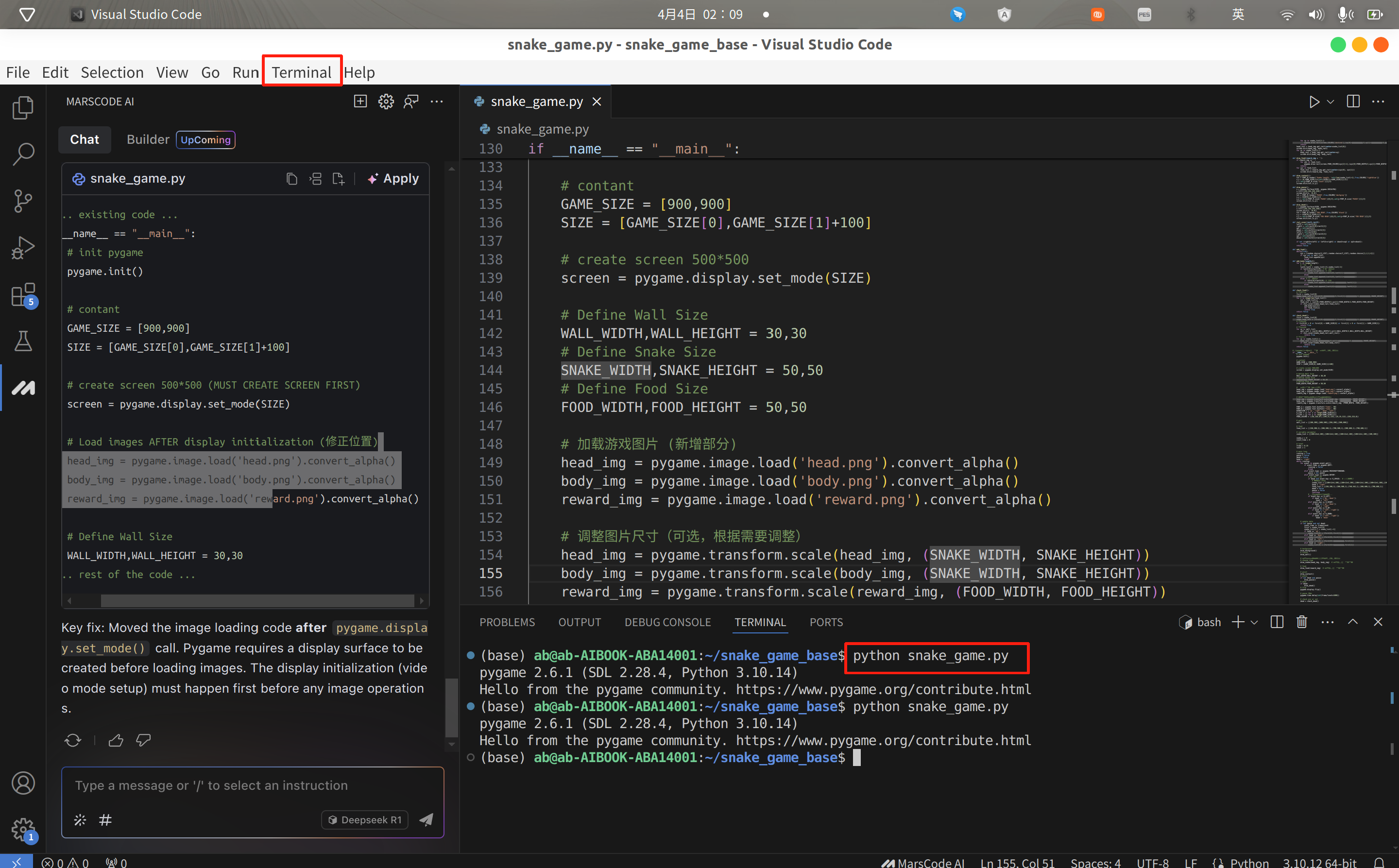Copy the snake_game.py code snippet
1399x868 pixels.
point(291,179)
